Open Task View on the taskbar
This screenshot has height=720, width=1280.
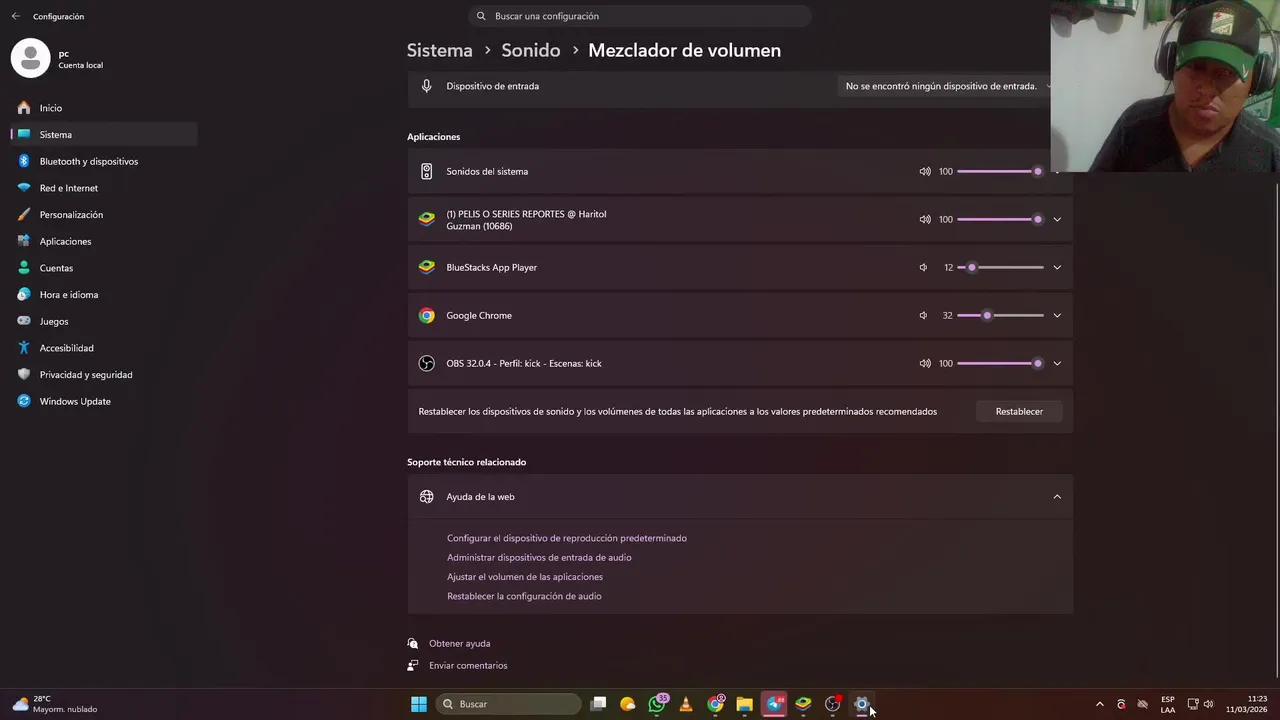[598, 704]
